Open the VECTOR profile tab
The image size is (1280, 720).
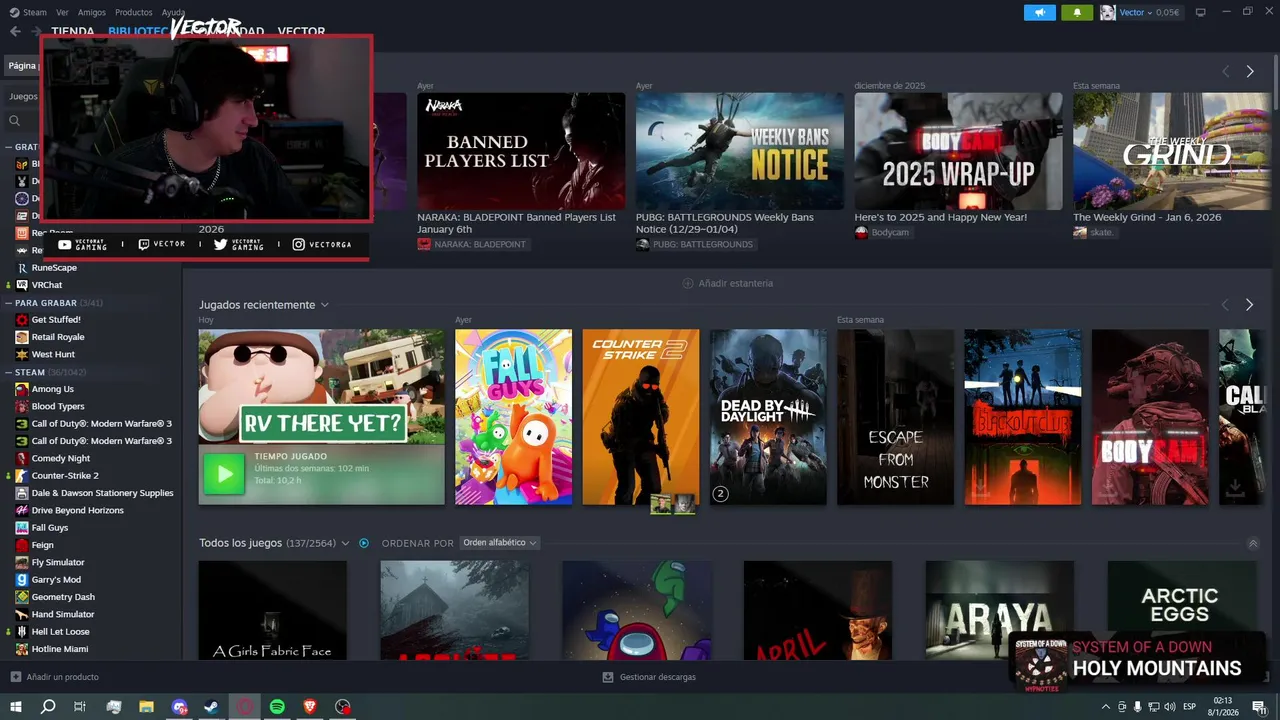coord(301,31)
